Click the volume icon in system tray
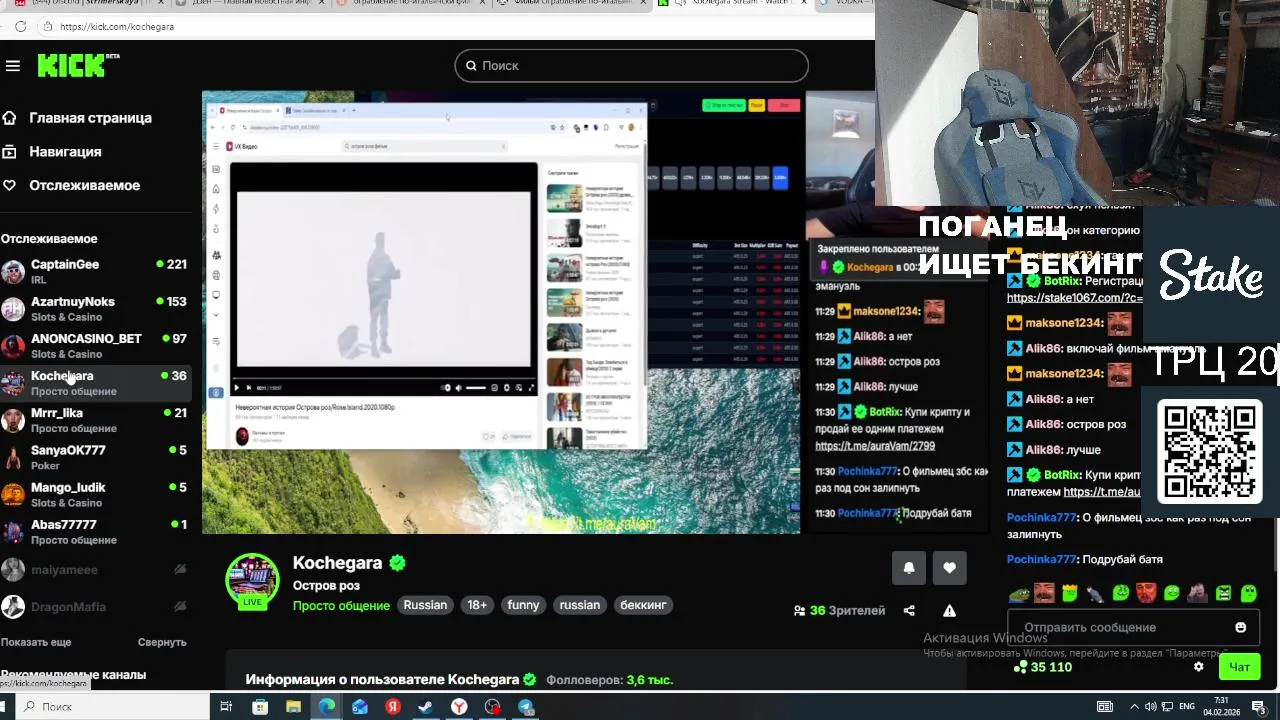This screenshot has height=720, width=1280. [x=1153, y=707]
